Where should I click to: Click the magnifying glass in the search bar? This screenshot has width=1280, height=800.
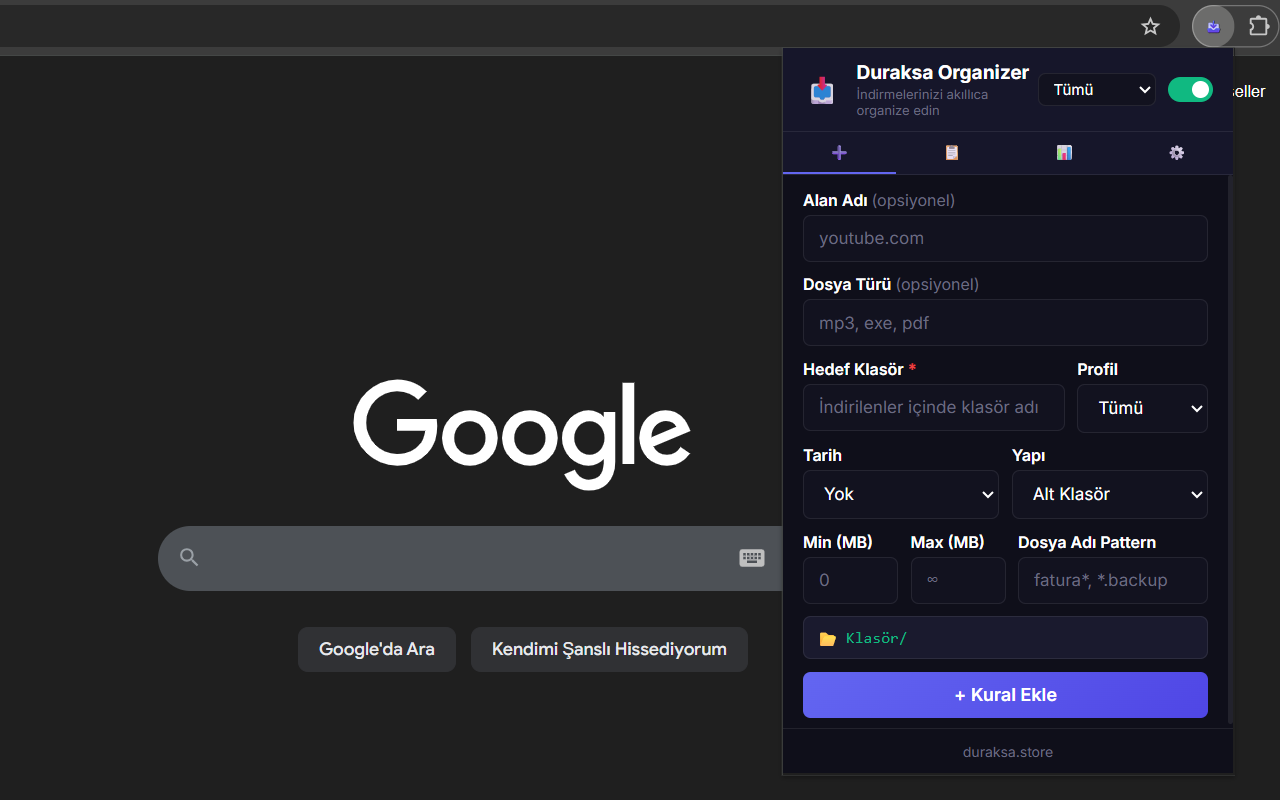pyautogui.click(x=189, y=558)
